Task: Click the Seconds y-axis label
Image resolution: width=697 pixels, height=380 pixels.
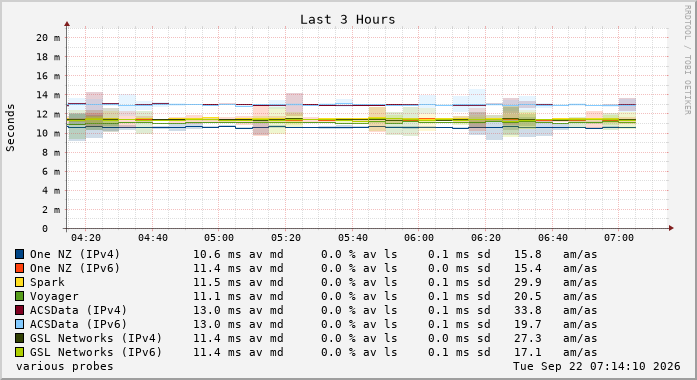Action: point(10,128)
